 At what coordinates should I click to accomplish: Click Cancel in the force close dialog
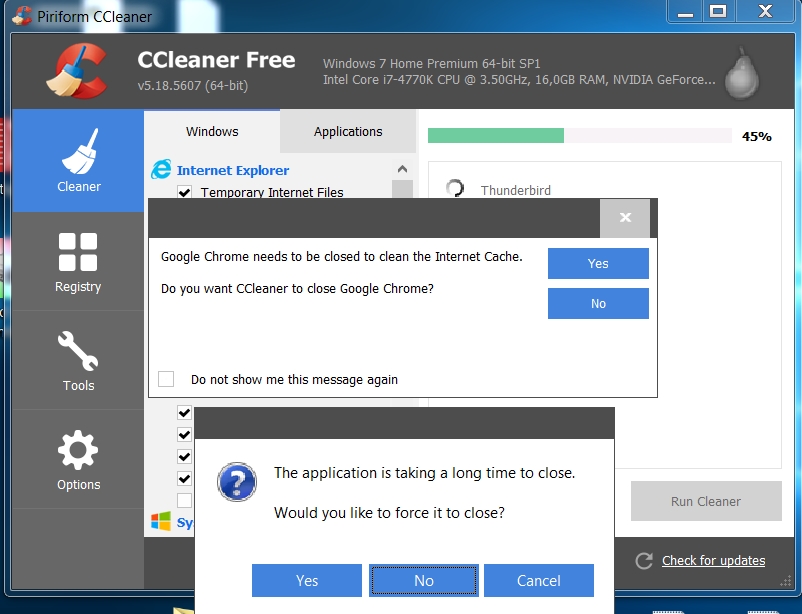[x=539, y=580]
